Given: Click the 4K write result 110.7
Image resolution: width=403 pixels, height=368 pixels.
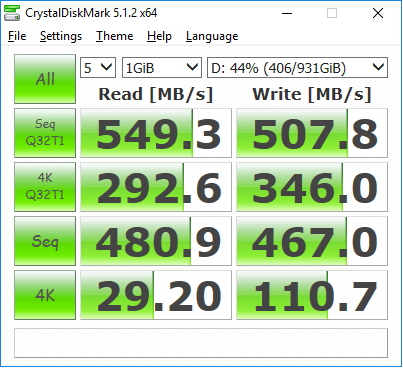Looking at the screenshot, I should pos(312,295).
